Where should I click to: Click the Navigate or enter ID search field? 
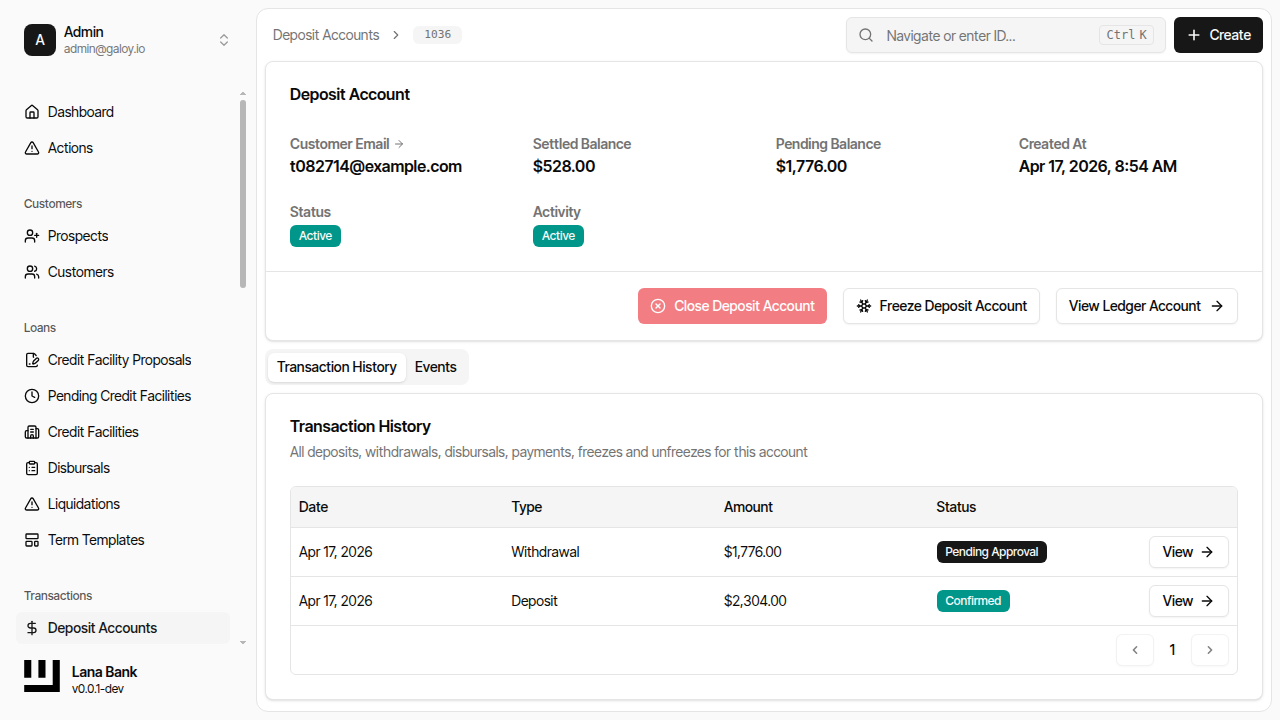(1000, 35)
